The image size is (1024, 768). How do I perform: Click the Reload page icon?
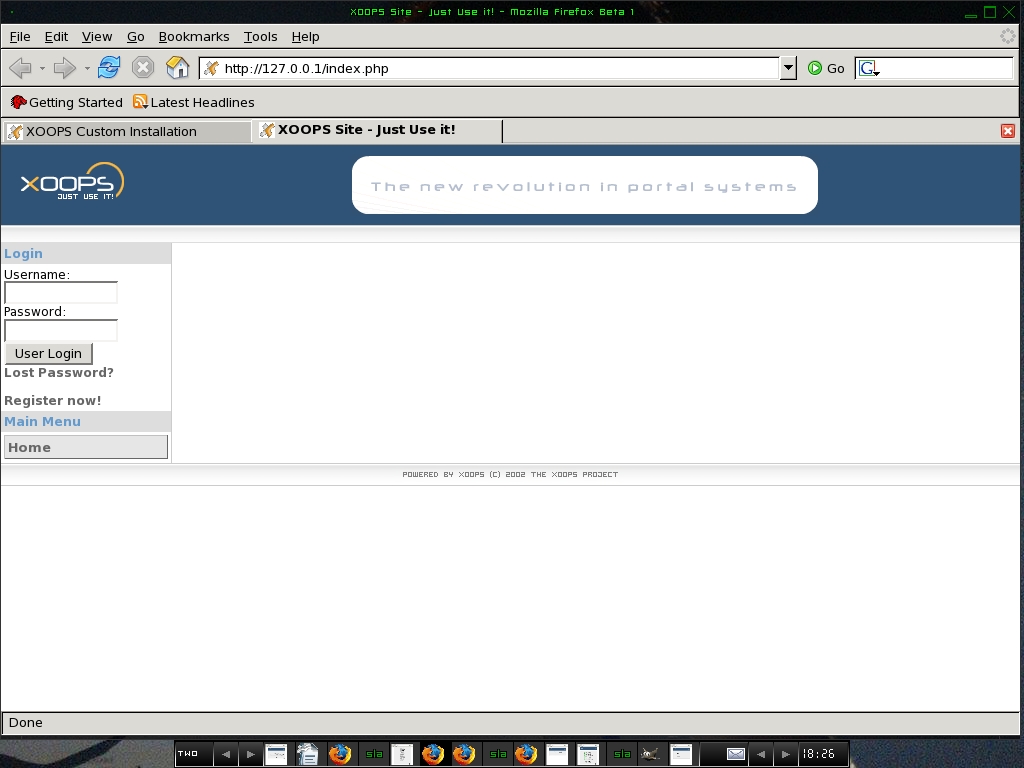coord(109,68)
